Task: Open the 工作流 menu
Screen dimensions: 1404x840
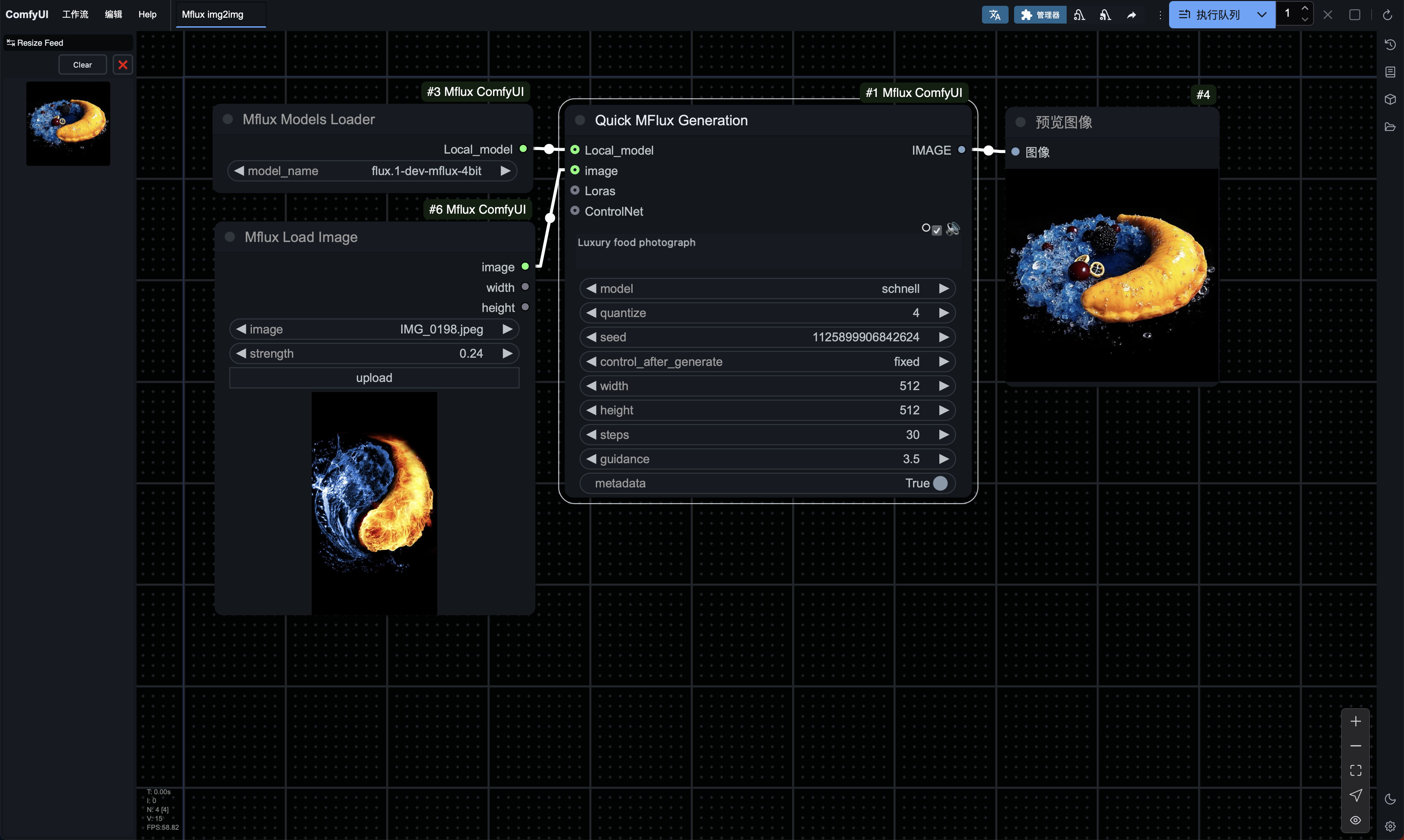Action: click(75, 14)
